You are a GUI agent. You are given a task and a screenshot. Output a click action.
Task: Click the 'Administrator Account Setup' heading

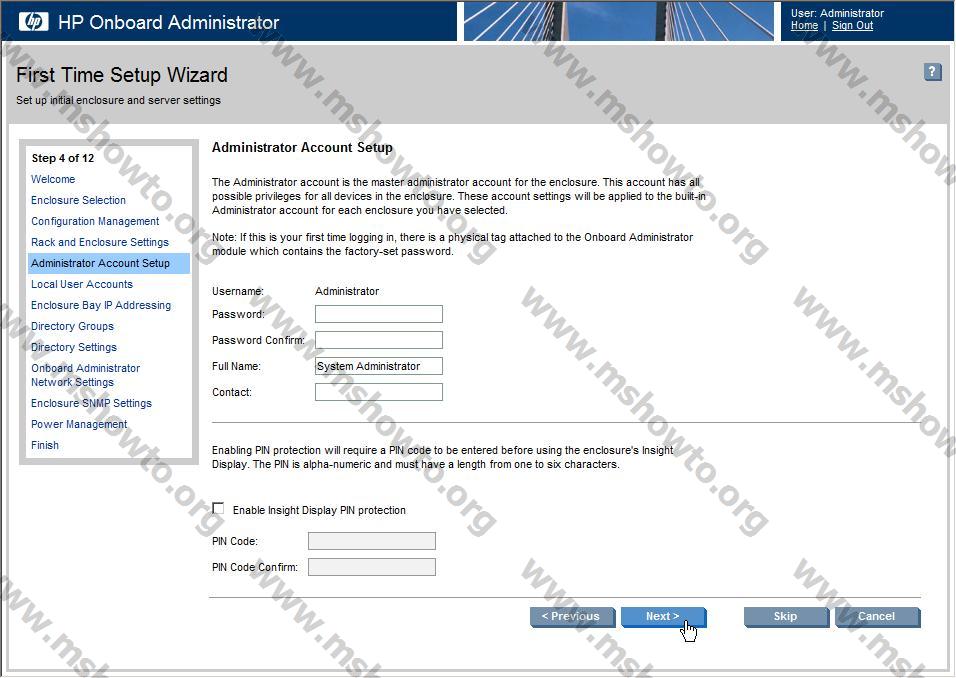(x=302, y=148)
